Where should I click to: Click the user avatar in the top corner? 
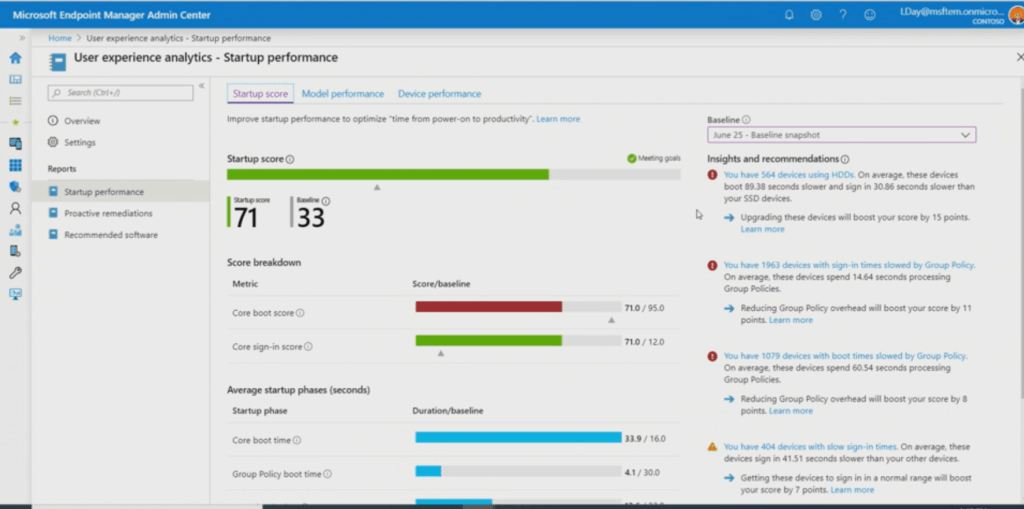point(1016,16)
